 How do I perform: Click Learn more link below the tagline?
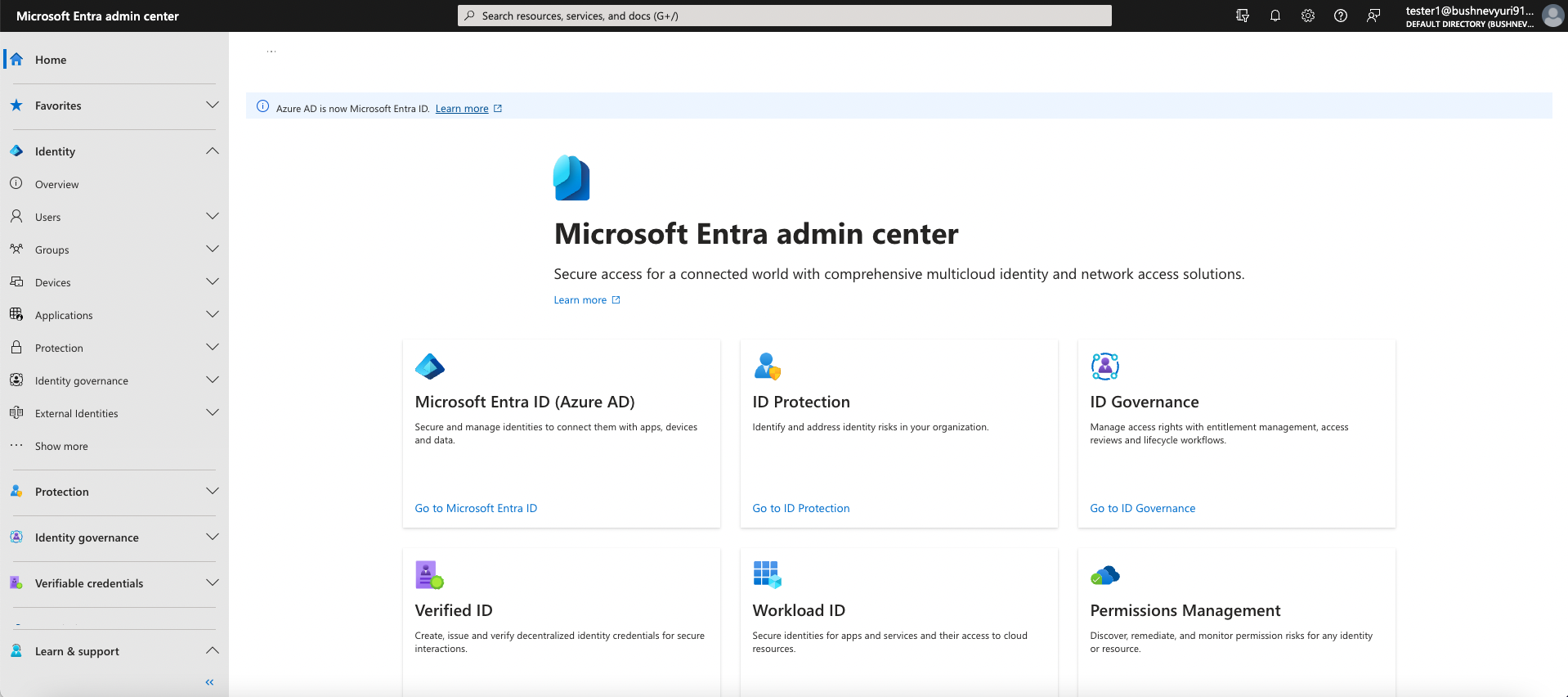[580, 300]
